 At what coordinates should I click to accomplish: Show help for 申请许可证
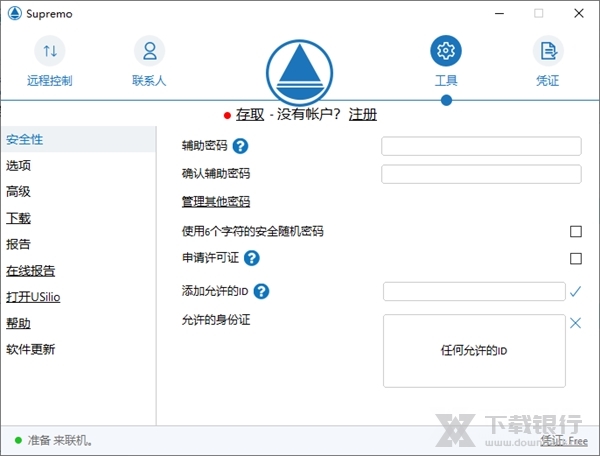coord(252,258)
